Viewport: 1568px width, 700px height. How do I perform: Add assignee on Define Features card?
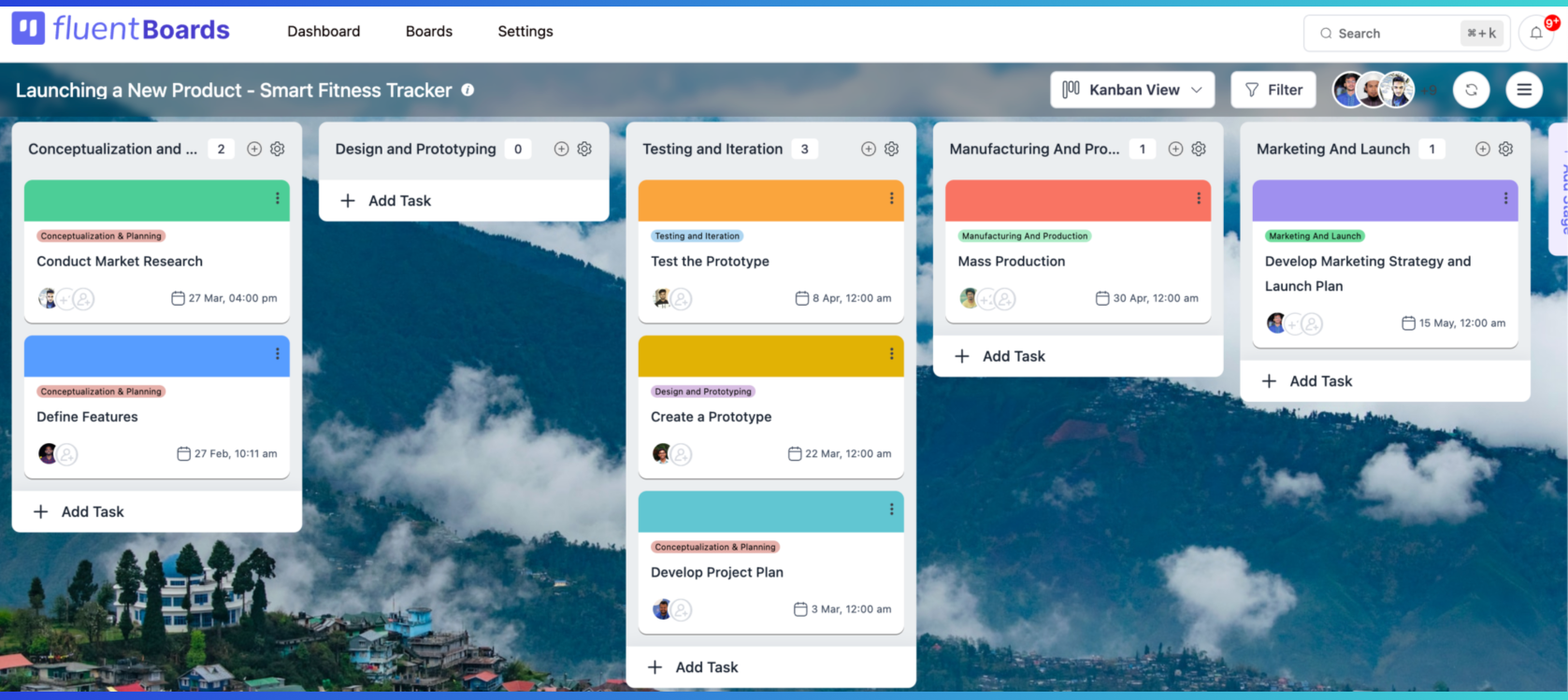(67, 454)
